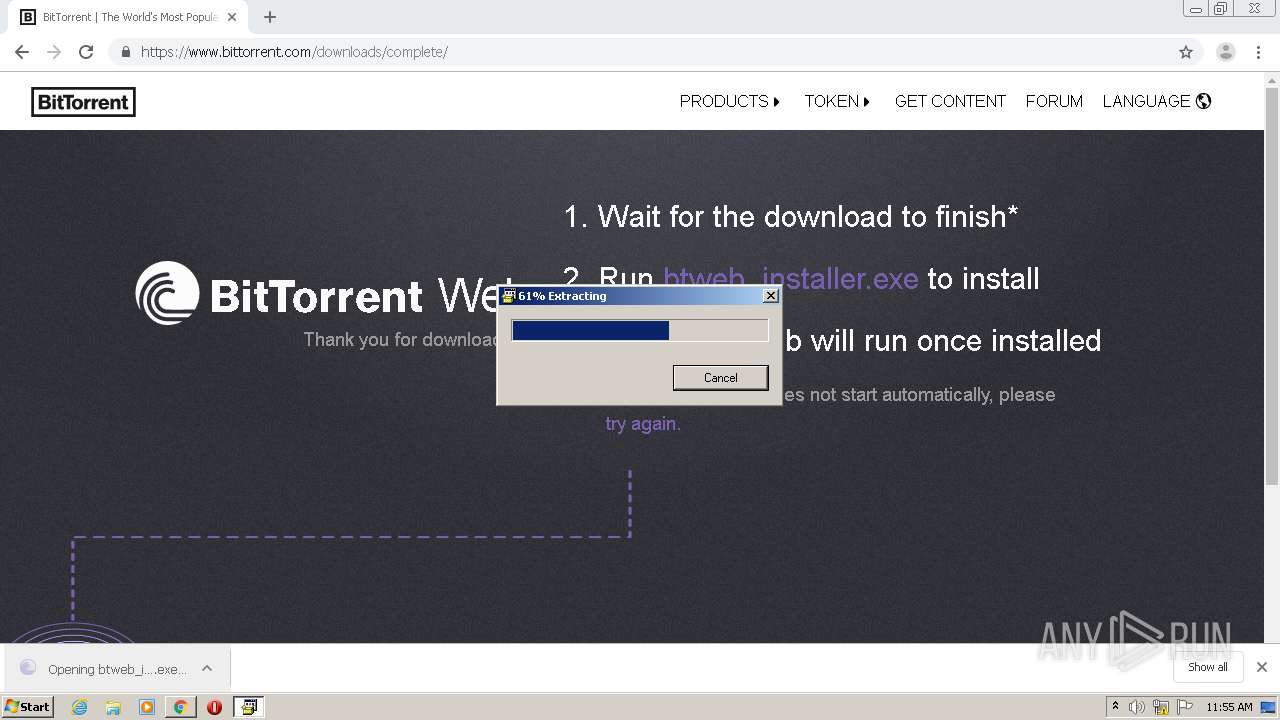
Task: Open the FORUM link
Action: 1054,101
